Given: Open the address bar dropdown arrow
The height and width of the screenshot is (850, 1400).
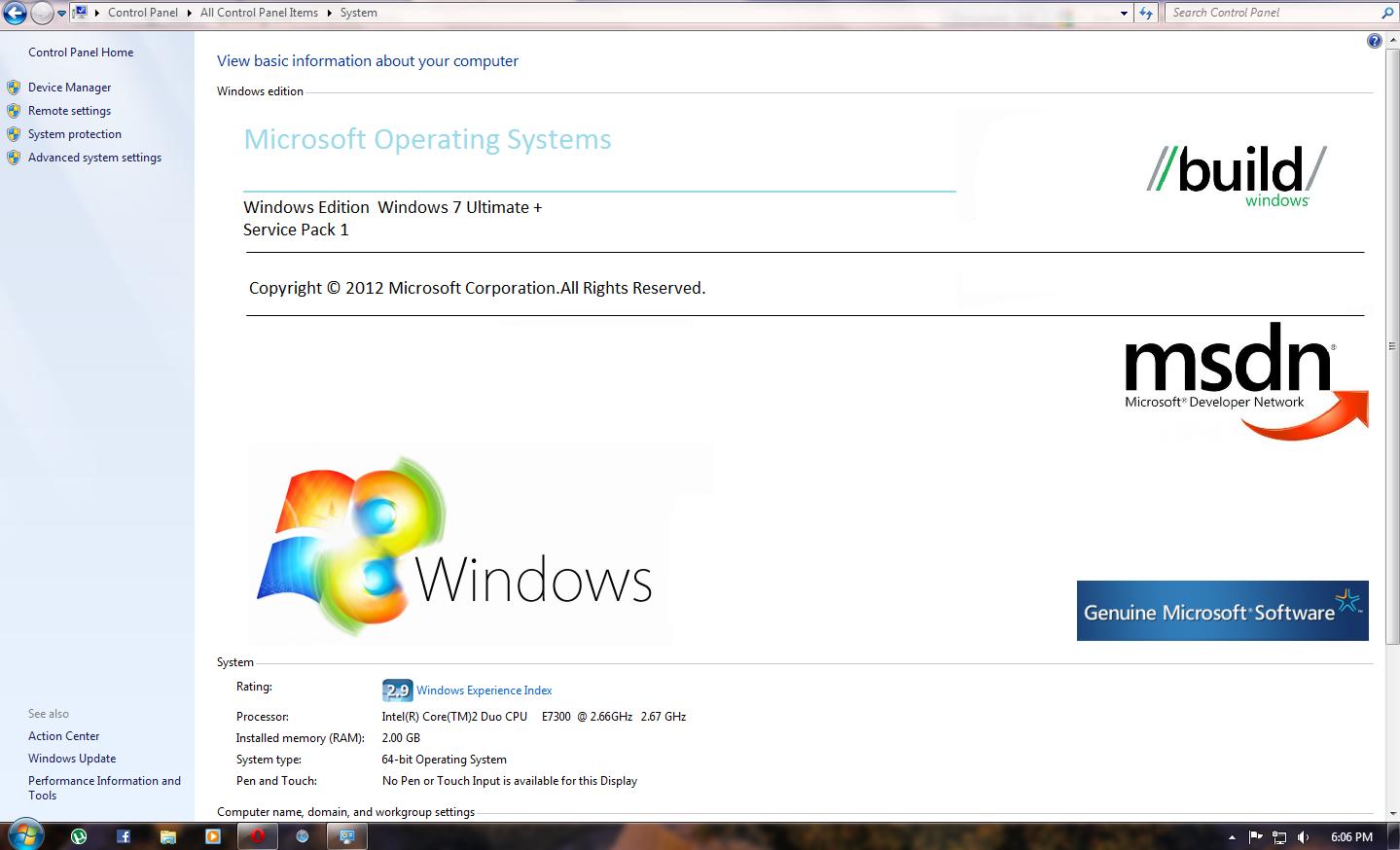Looking at the screenshot, I should (1122, 13).
